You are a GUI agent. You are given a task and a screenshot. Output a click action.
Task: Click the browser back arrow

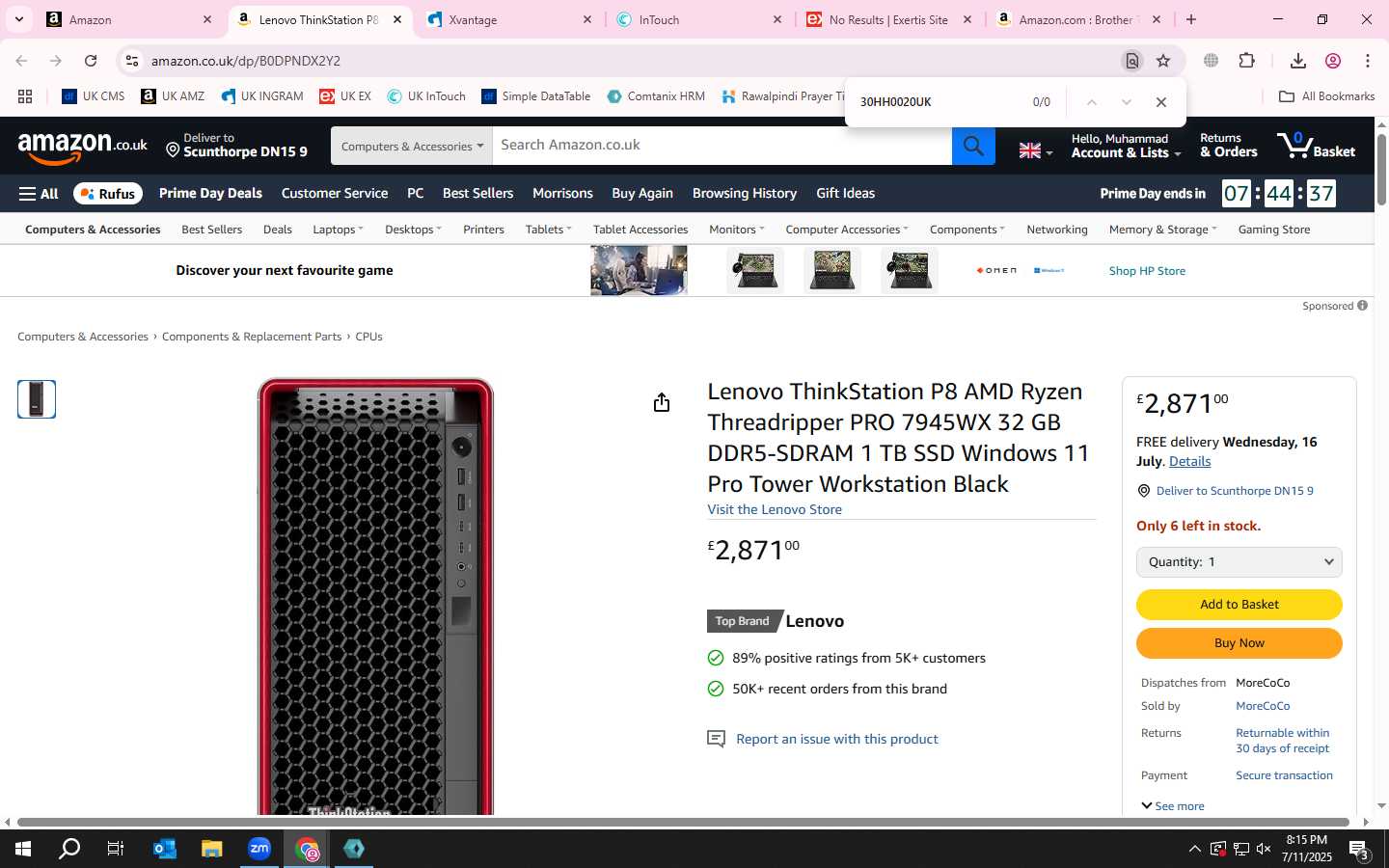point(21,61)
